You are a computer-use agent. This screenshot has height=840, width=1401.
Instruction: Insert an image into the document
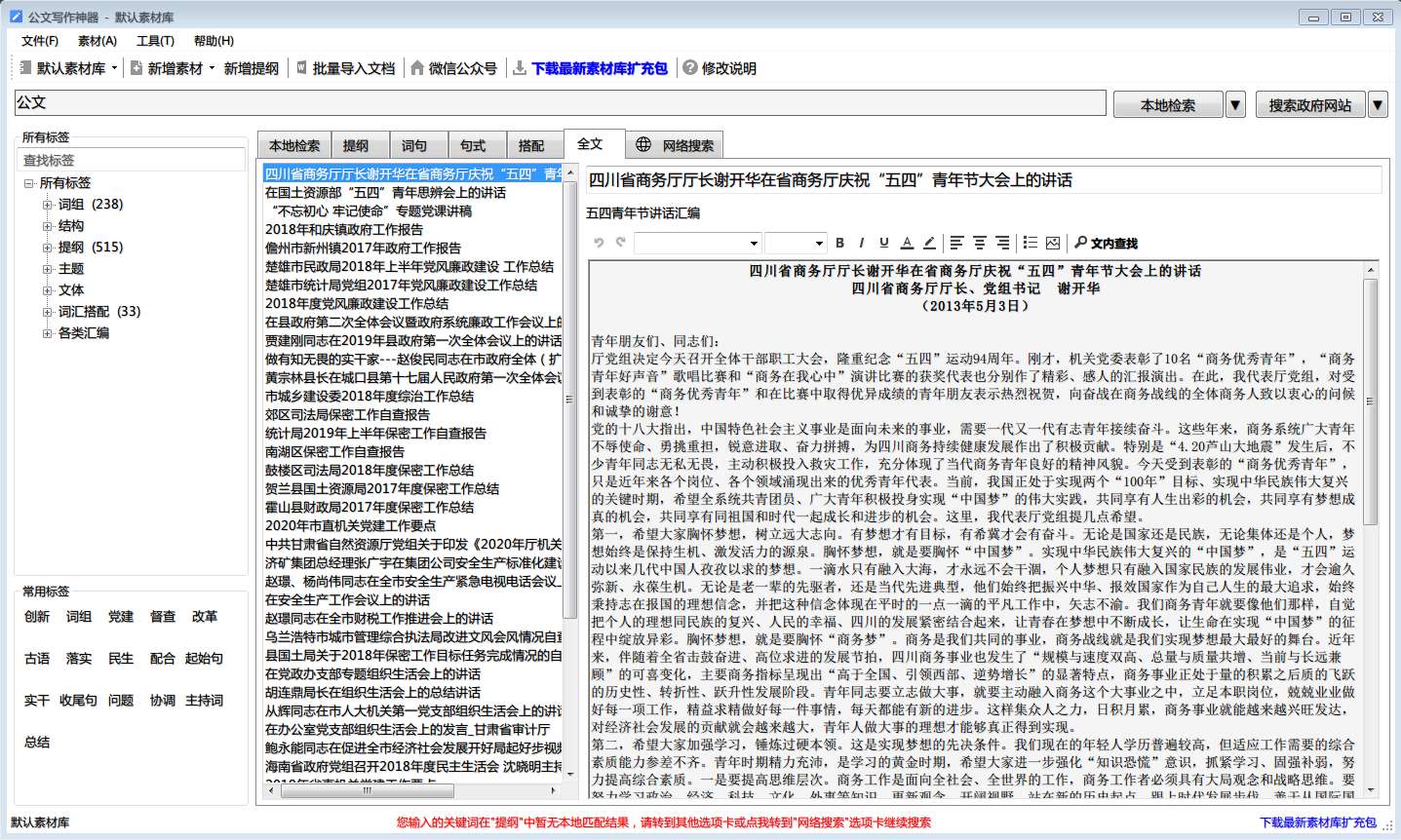point(1053,243)
